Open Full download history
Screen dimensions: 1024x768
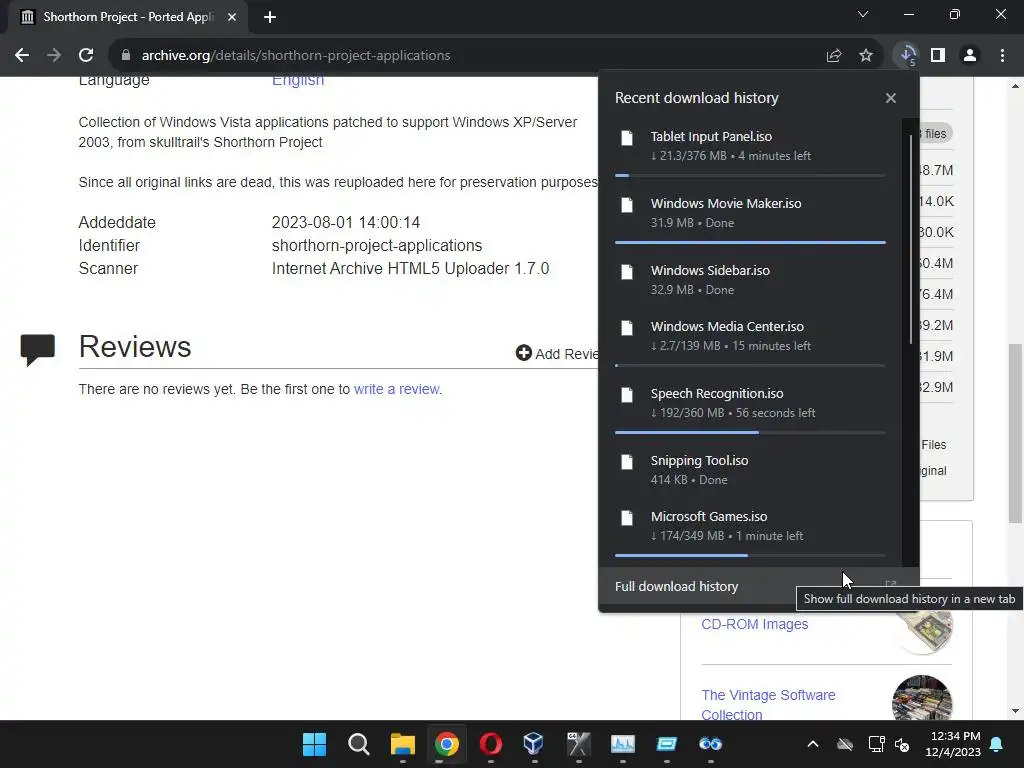[758, 586]
